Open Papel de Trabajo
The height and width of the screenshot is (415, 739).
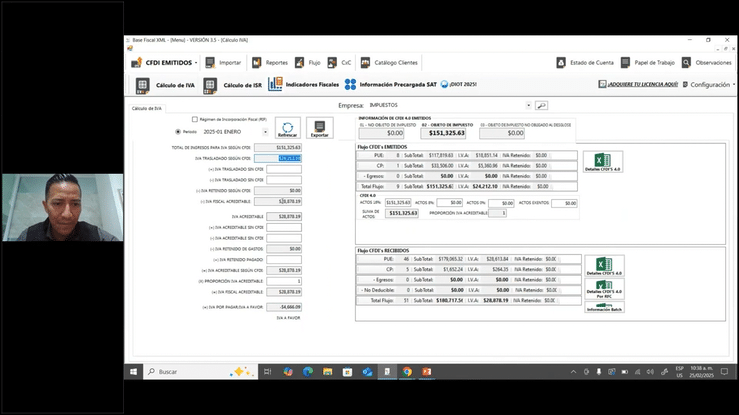tap(648, 63)
